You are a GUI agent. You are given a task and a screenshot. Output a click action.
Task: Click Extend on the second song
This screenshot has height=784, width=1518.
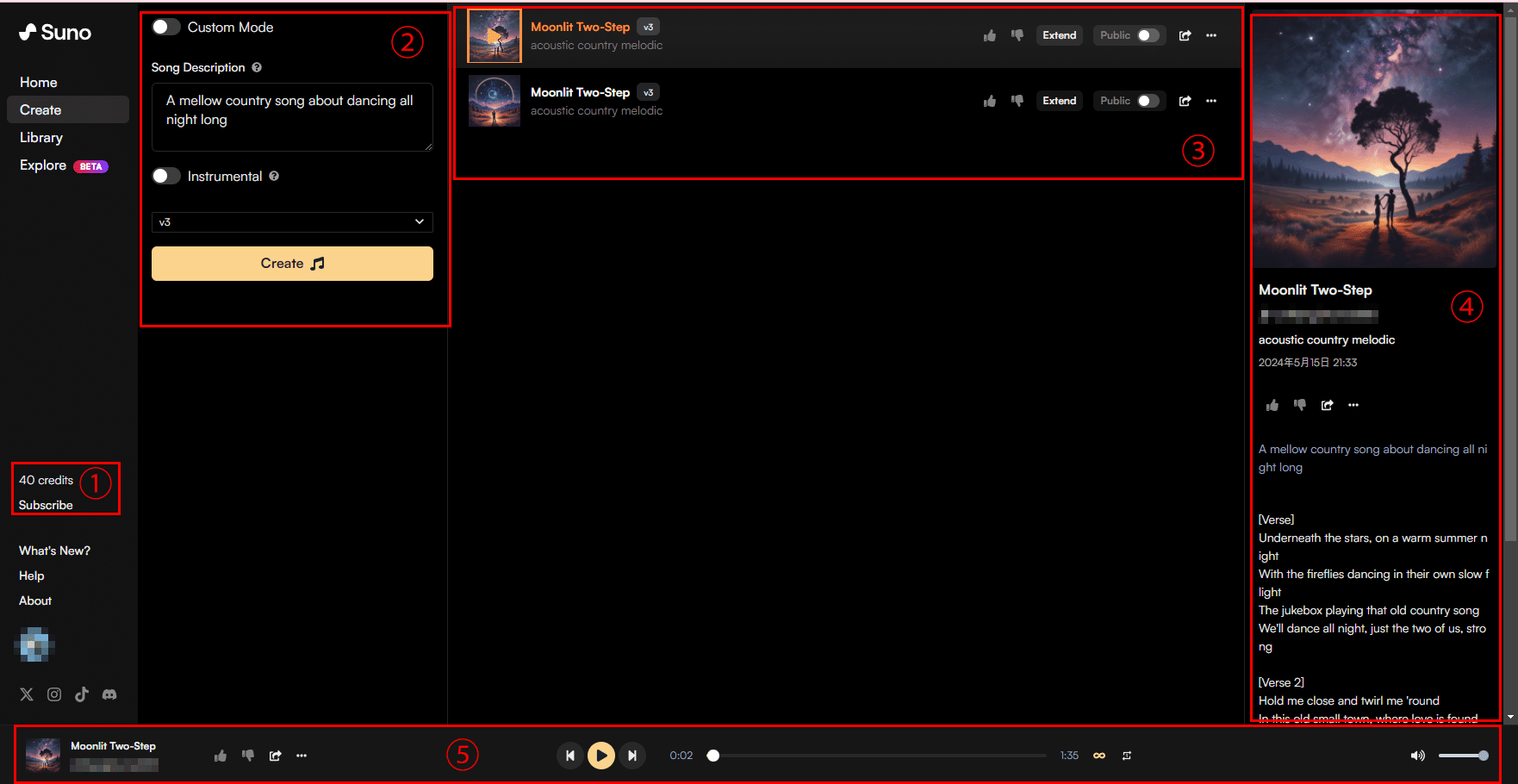click(1059, 101)
